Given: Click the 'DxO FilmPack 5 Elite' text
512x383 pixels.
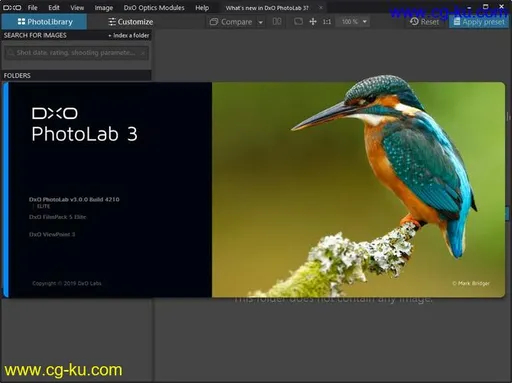Looking at the screenshot, I should point(57,217).
